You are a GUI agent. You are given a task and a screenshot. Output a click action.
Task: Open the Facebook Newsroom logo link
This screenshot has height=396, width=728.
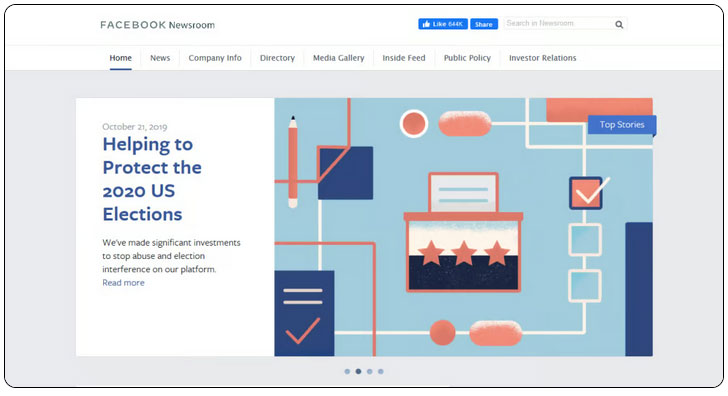[157, 25]
